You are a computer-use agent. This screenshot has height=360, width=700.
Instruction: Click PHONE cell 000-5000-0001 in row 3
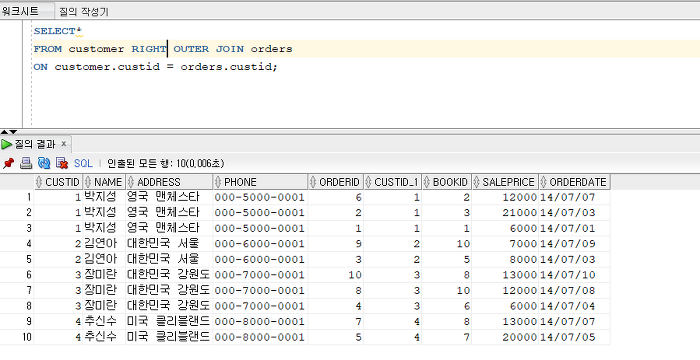point(259,228)
